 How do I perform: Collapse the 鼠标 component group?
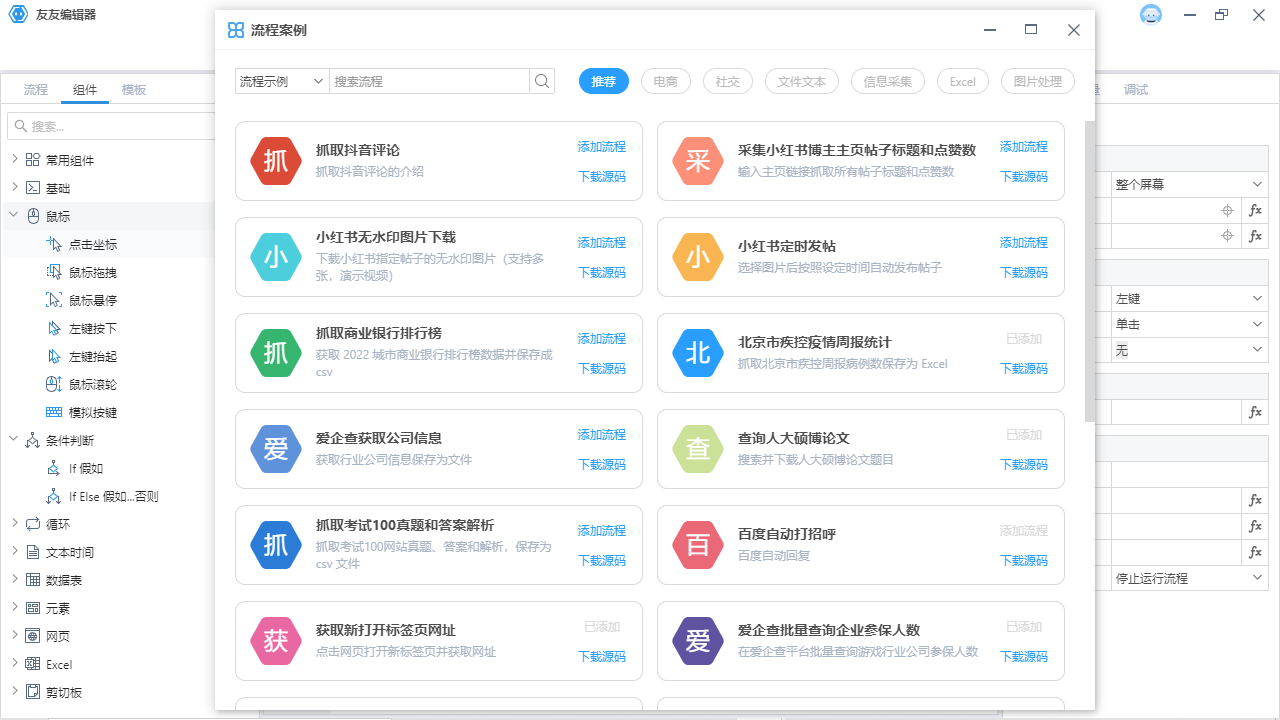pos(14,214)
